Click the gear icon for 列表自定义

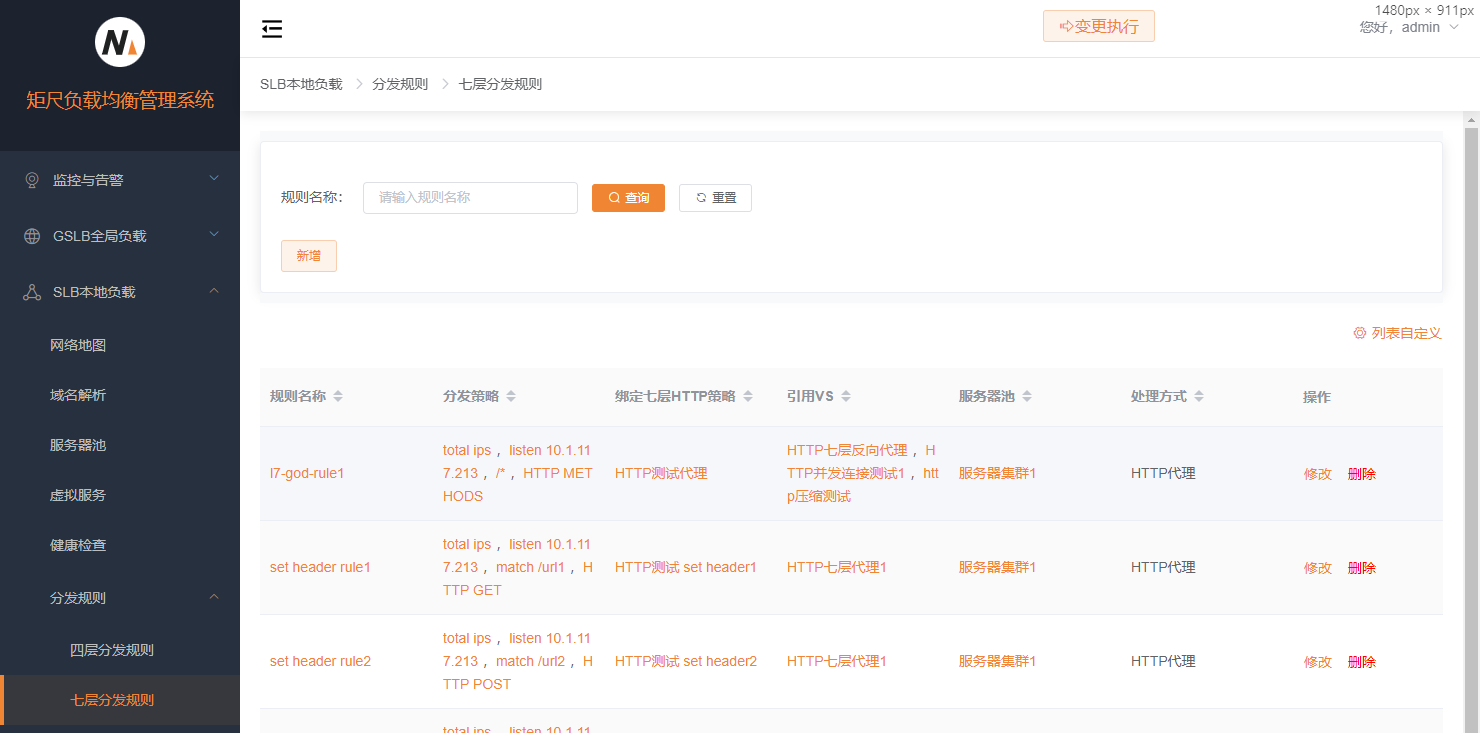pos(1359,333)
